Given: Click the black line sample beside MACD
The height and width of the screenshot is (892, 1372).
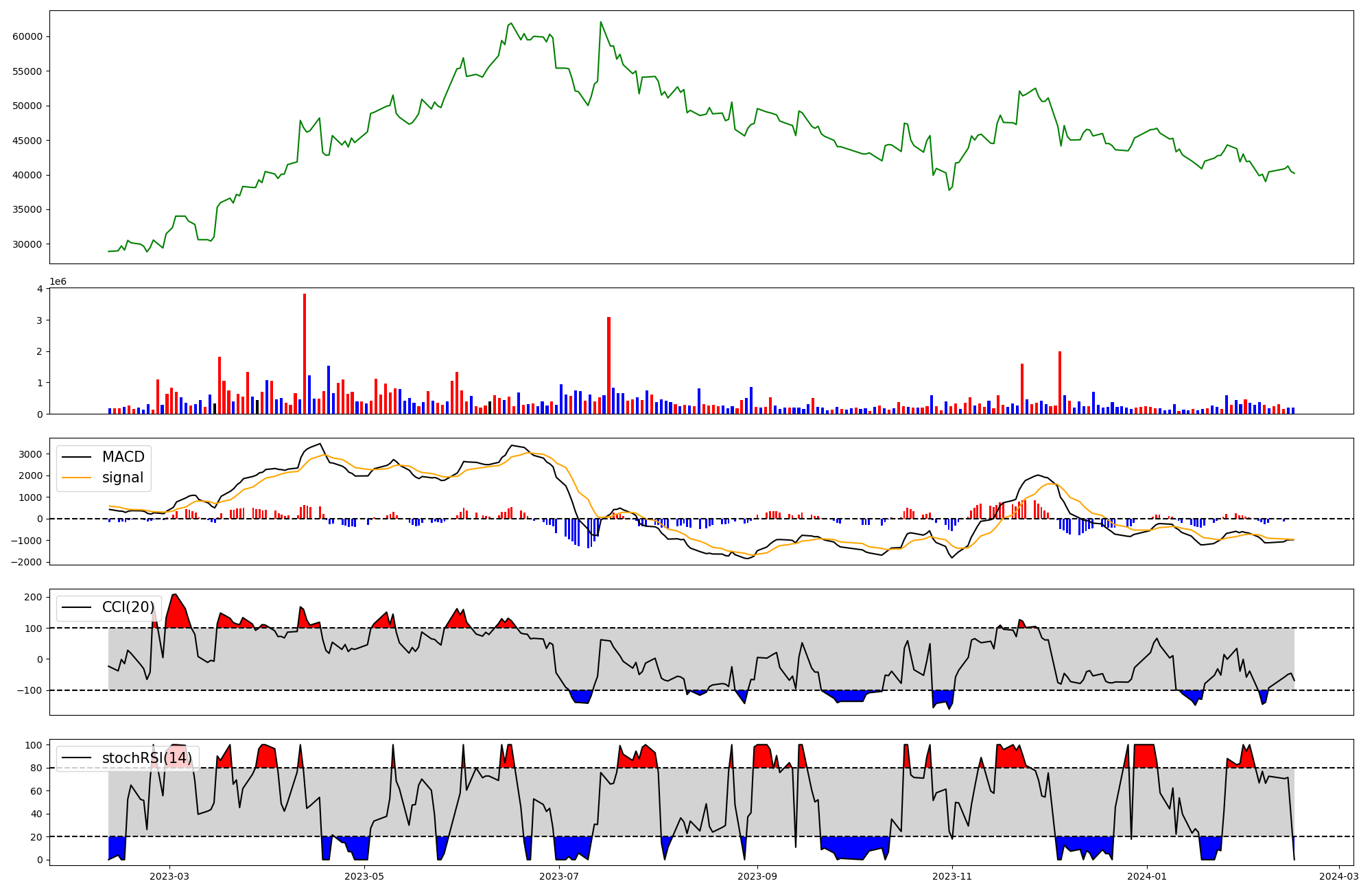Looking at the screenshot, I should click(77, 458).
